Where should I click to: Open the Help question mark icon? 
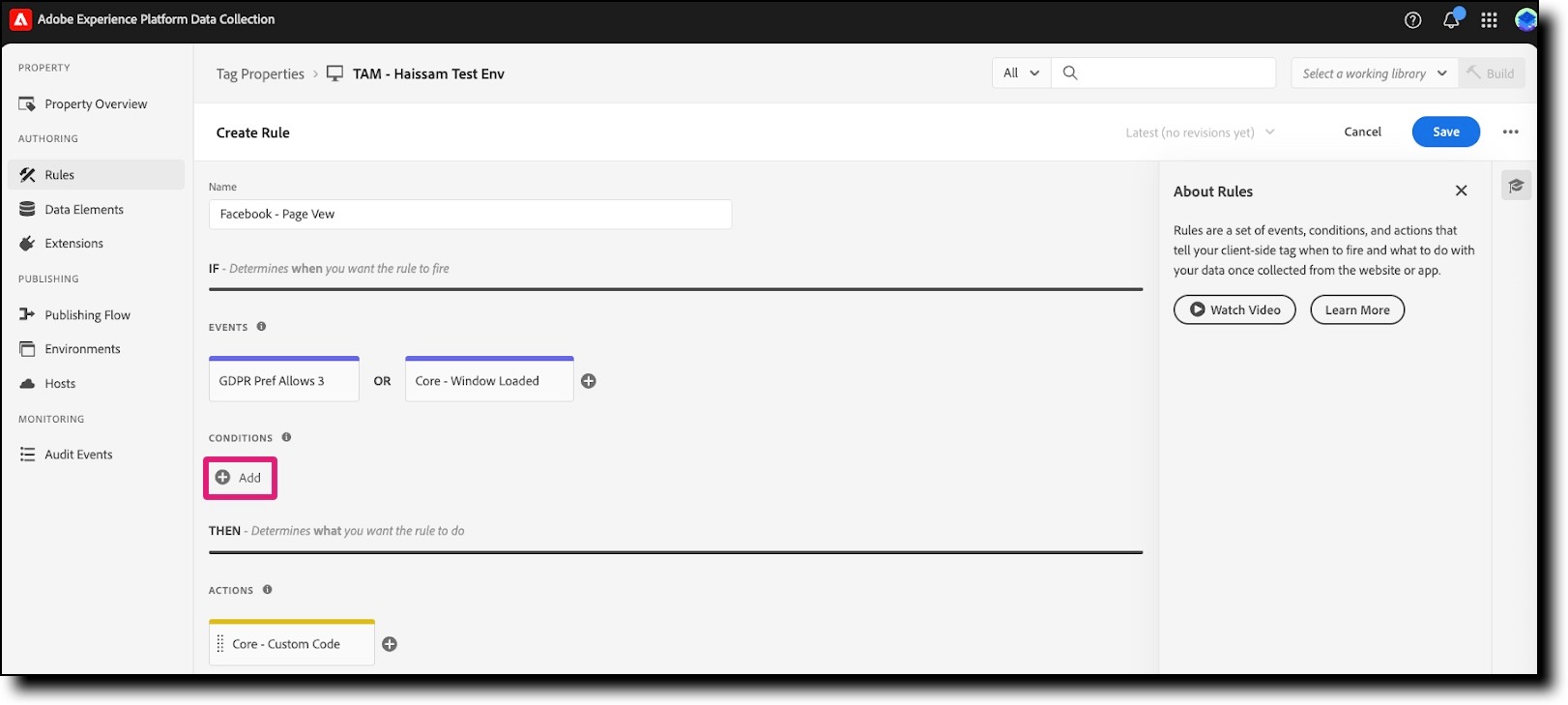point(1412,20)
